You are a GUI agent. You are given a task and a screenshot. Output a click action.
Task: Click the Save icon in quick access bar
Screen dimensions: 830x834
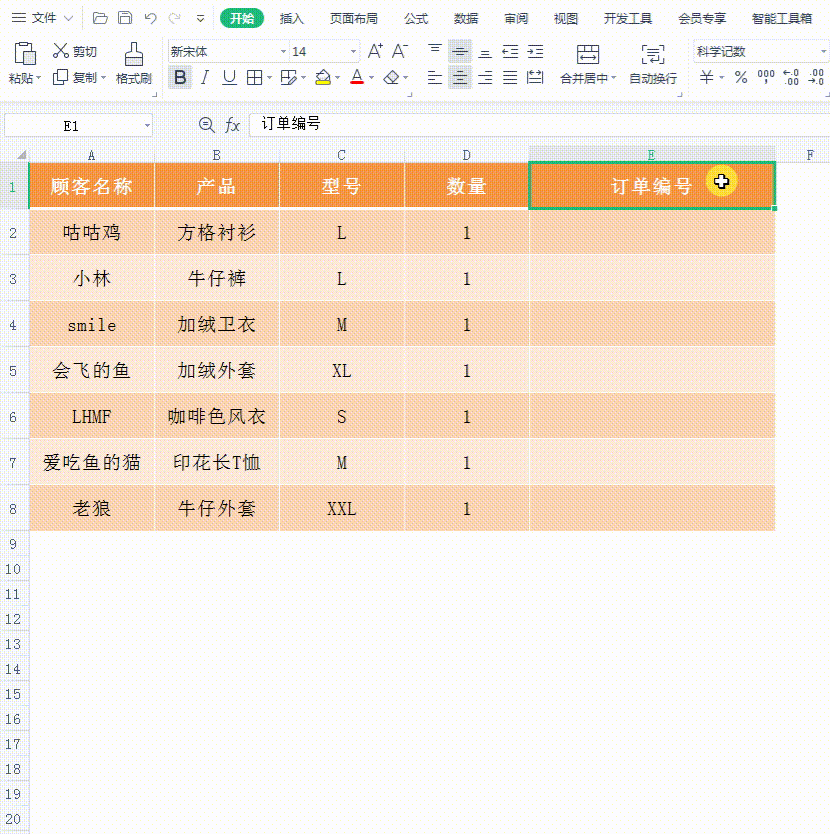(x=125, y=18)
